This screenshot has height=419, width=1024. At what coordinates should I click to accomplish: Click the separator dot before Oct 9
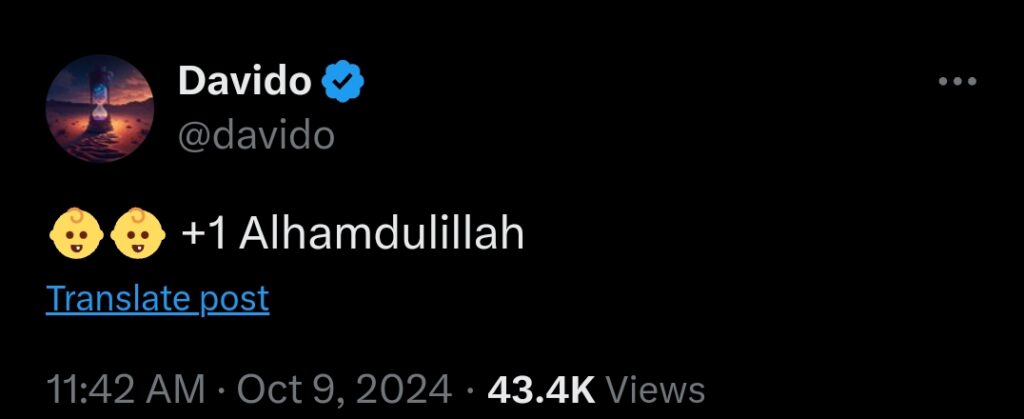[x=221, y=390]
